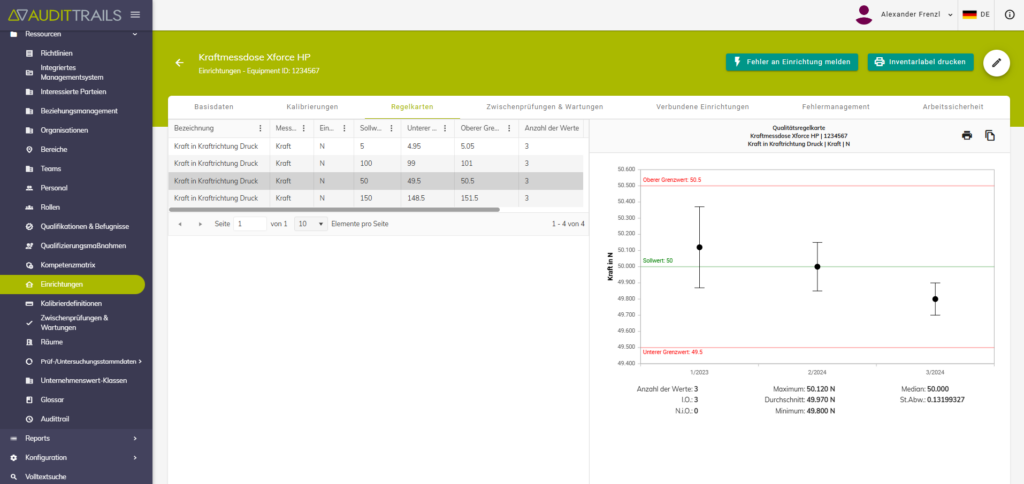Click Fehler an Einrichtung melden button

pyautogui.click(x=791, y=62)
